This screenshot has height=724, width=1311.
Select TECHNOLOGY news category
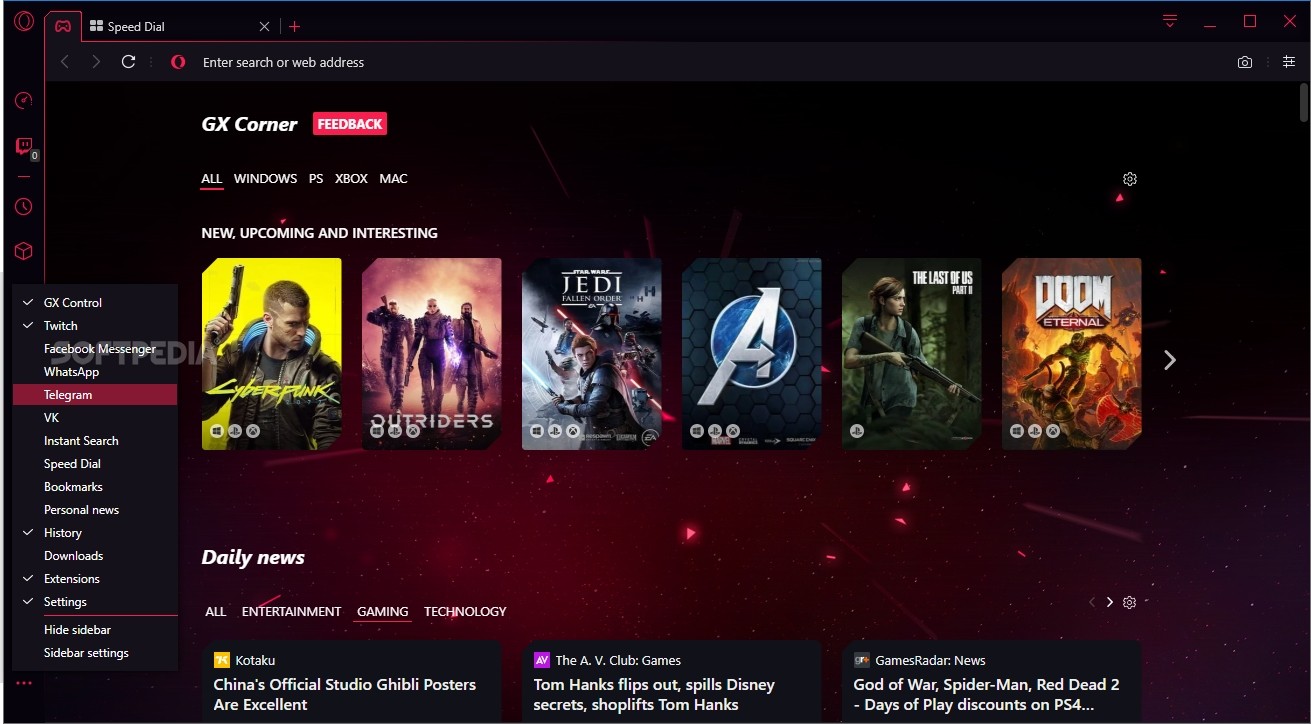pos(465,611)
